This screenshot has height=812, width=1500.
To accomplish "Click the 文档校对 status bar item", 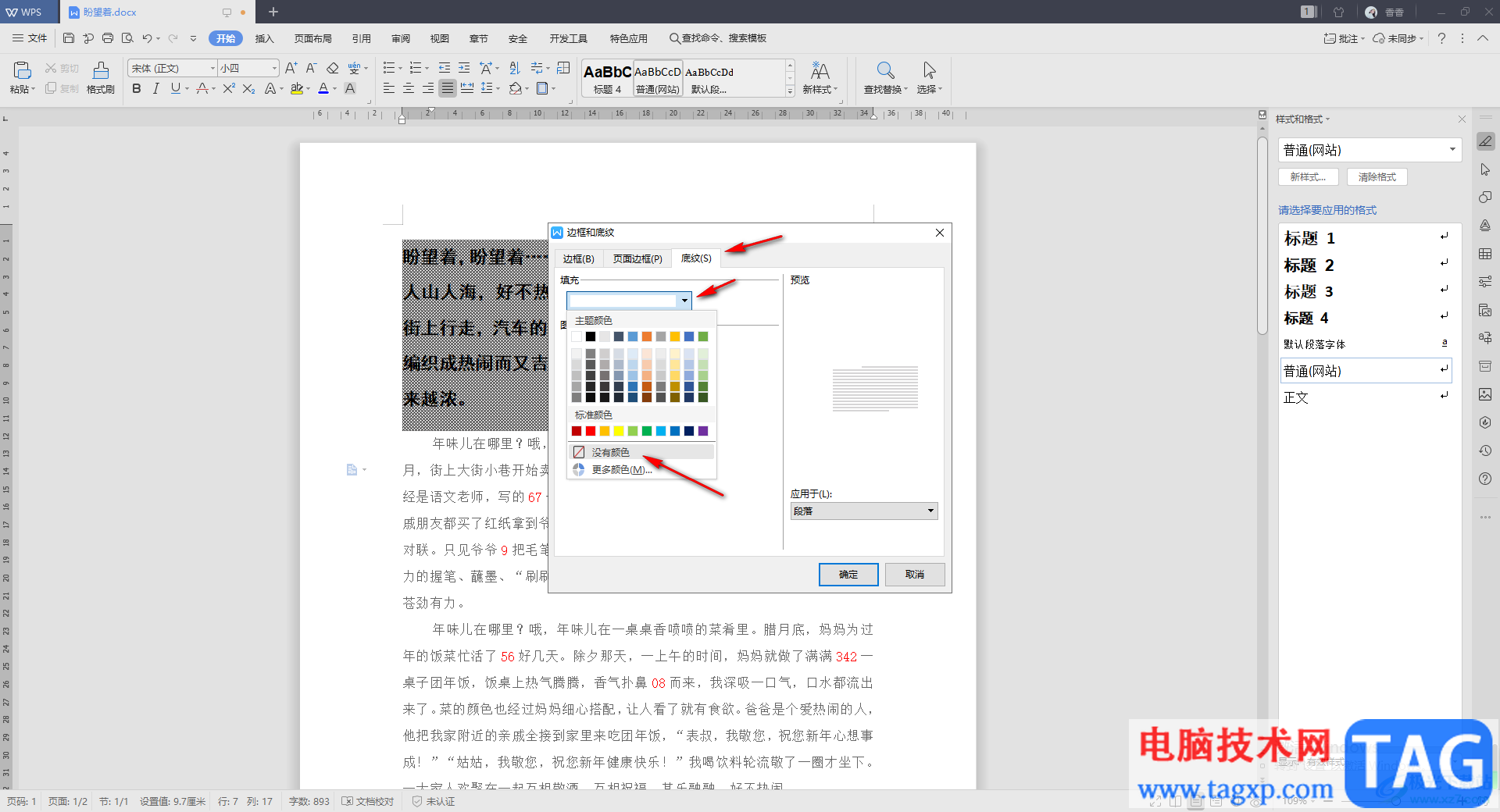I will (x=368, y=802).
